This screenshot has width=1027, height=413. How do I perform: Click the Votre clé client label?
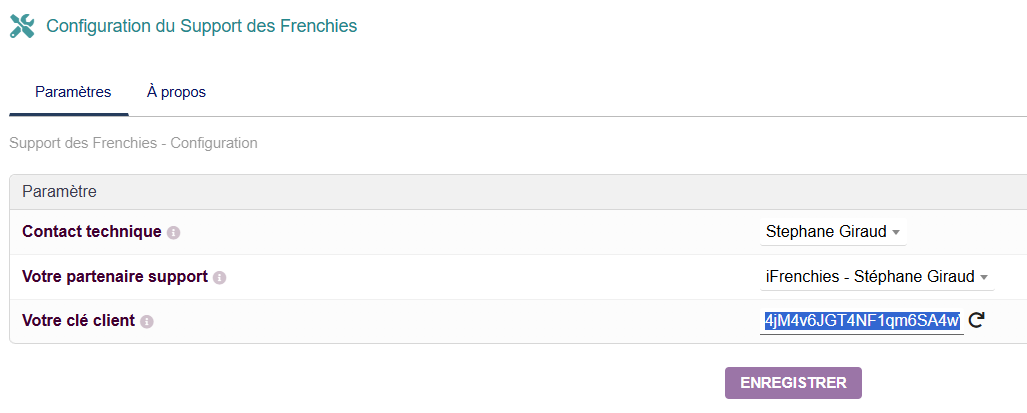tap(78, 321)
